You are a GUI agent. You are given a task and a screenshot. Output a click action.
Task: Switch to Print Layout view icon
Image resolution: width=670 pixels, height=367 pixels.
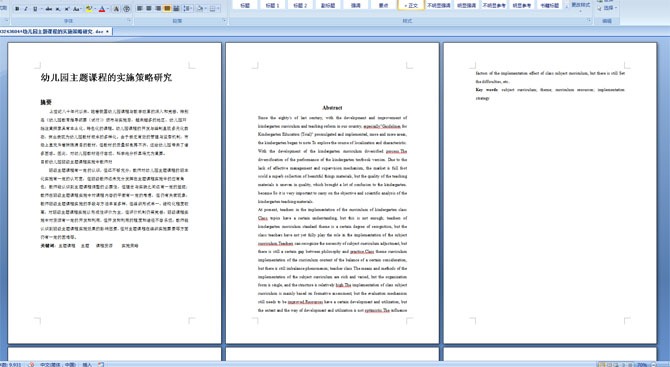pos(602,364)
